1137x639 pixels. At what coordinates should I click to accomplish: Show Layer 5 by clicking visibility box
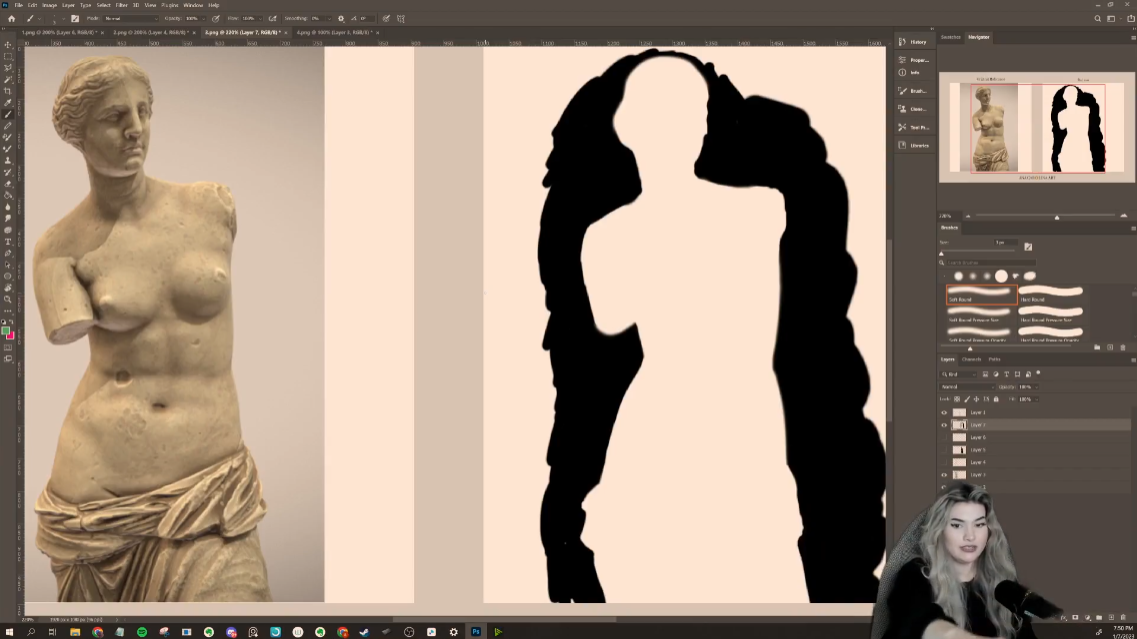pyautogui.click(x=944, y=450)
